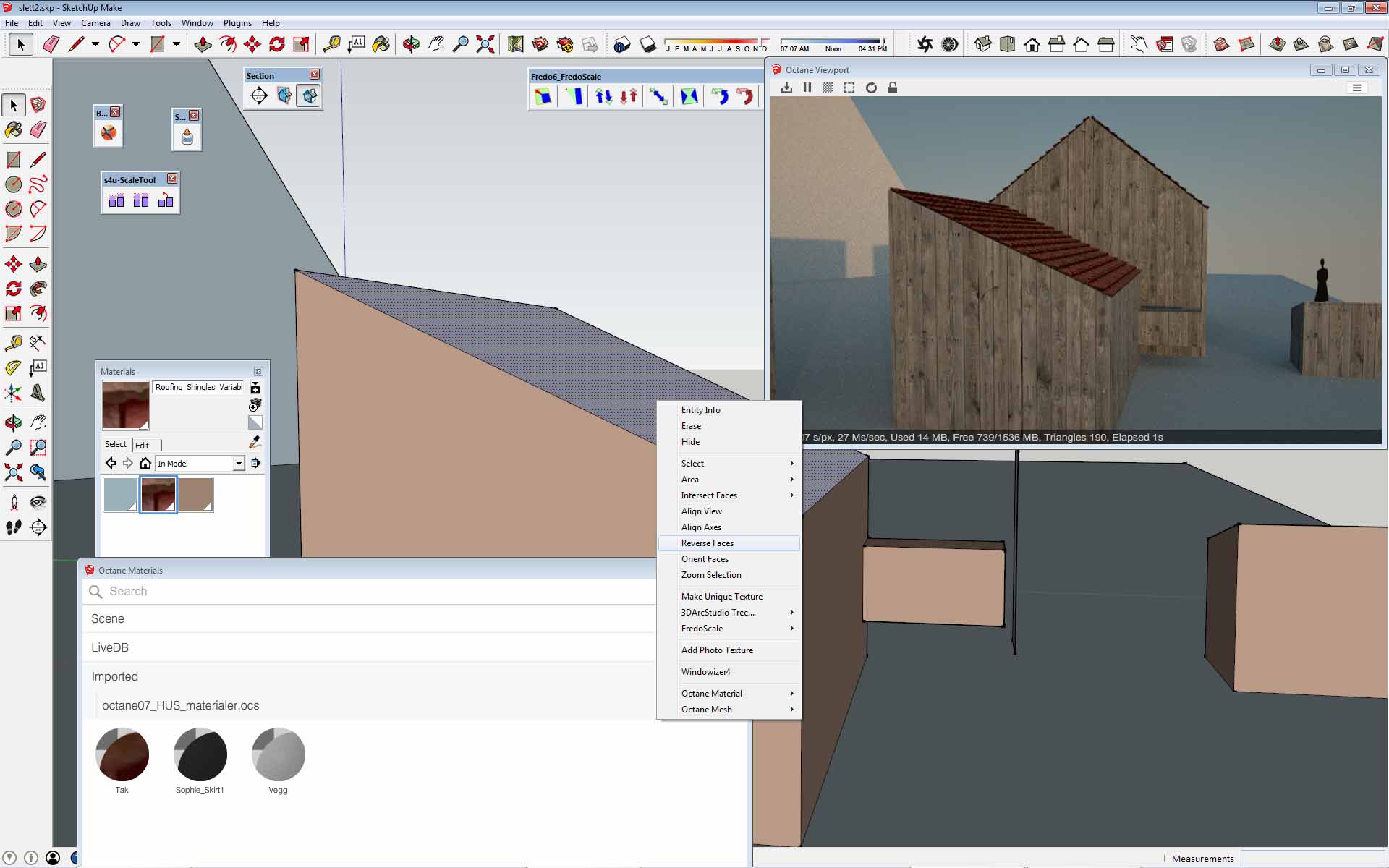The width and height of the screenshot is (1389, 868).
Task: Expand the LiveDB section in Octane Materials
Action: tap(110, 647)
